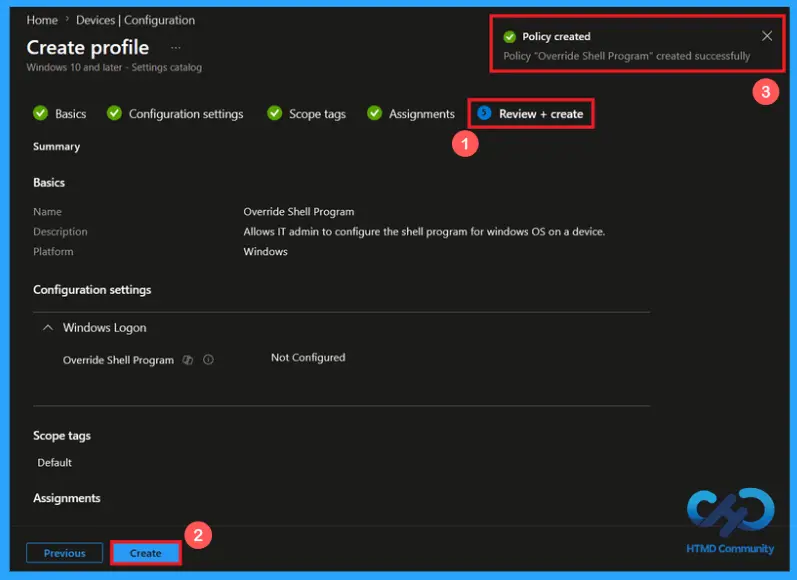Click the Configuration settings section heading
The height and width of the screenshot is (580, 797).
[x=92, y=290]
